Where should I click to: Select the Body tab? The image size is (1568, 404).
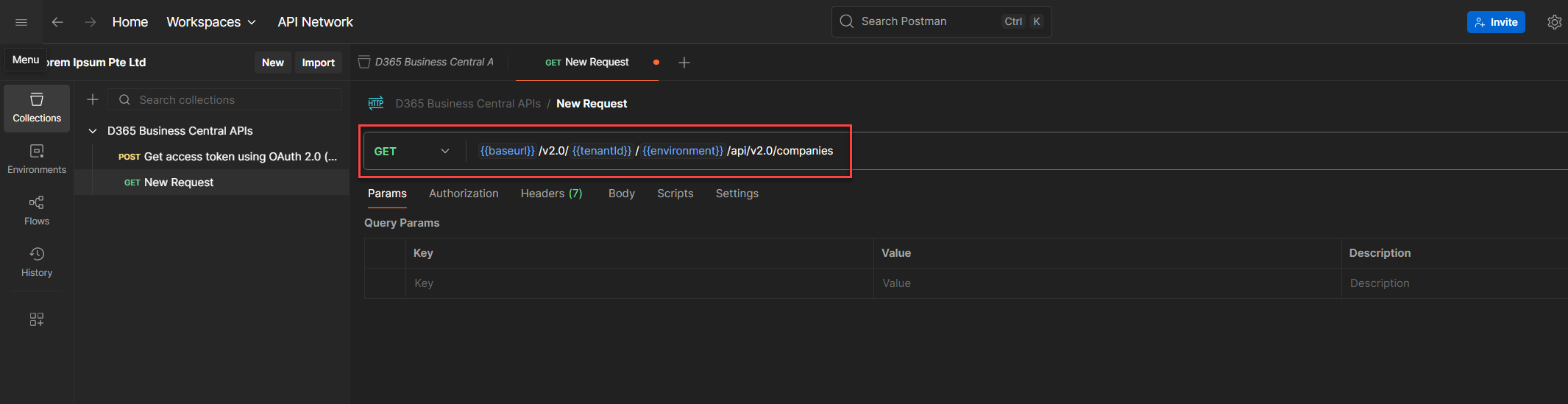[622, 194]
